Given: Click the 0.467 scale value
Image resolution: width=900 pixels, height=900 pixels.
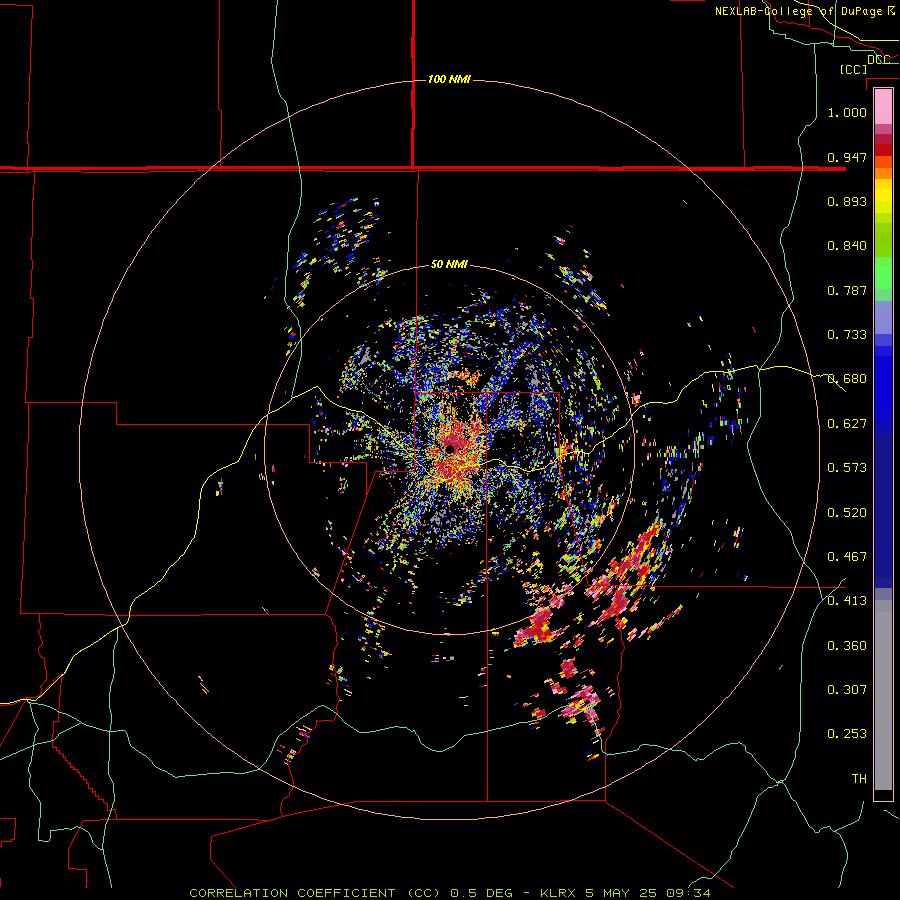Looking at the screenshot, I should click(x=847, y=557).
